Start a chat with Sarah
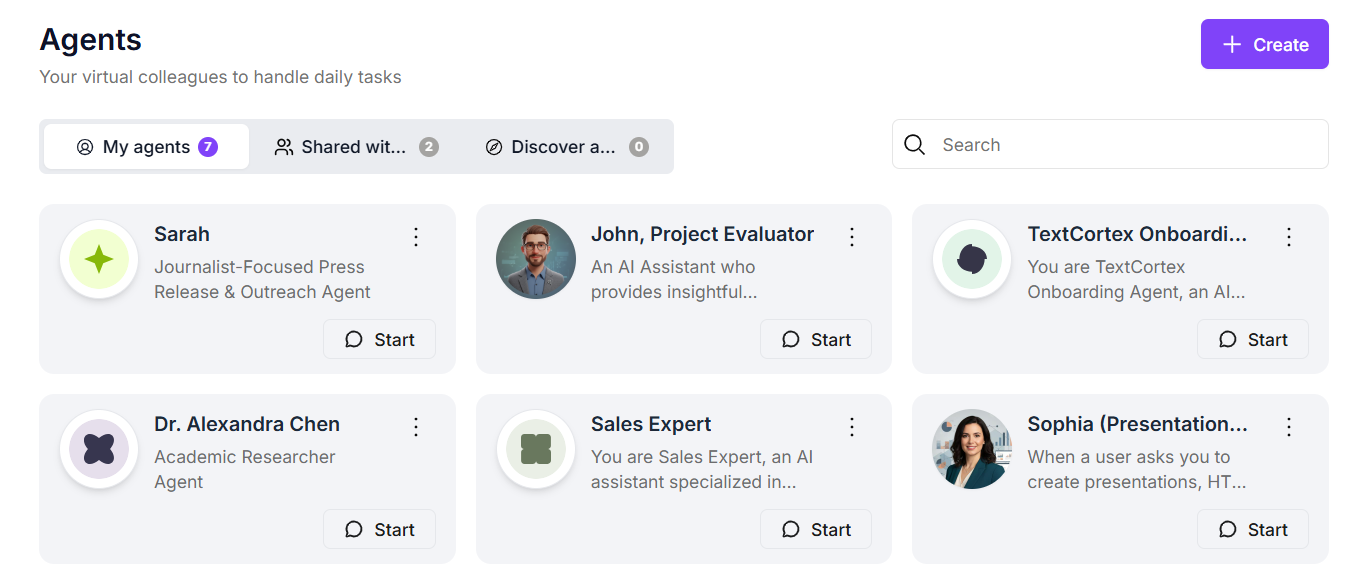This screenshot has height=579, width=1360. (379, 340)
